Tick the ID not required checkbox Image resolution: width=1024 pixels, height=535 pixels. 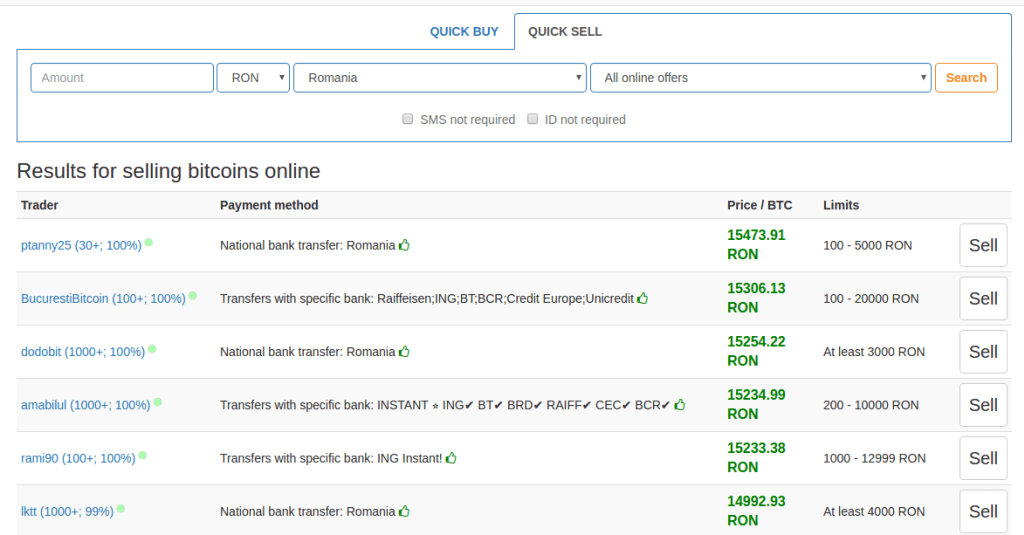(x=533, y=119)
